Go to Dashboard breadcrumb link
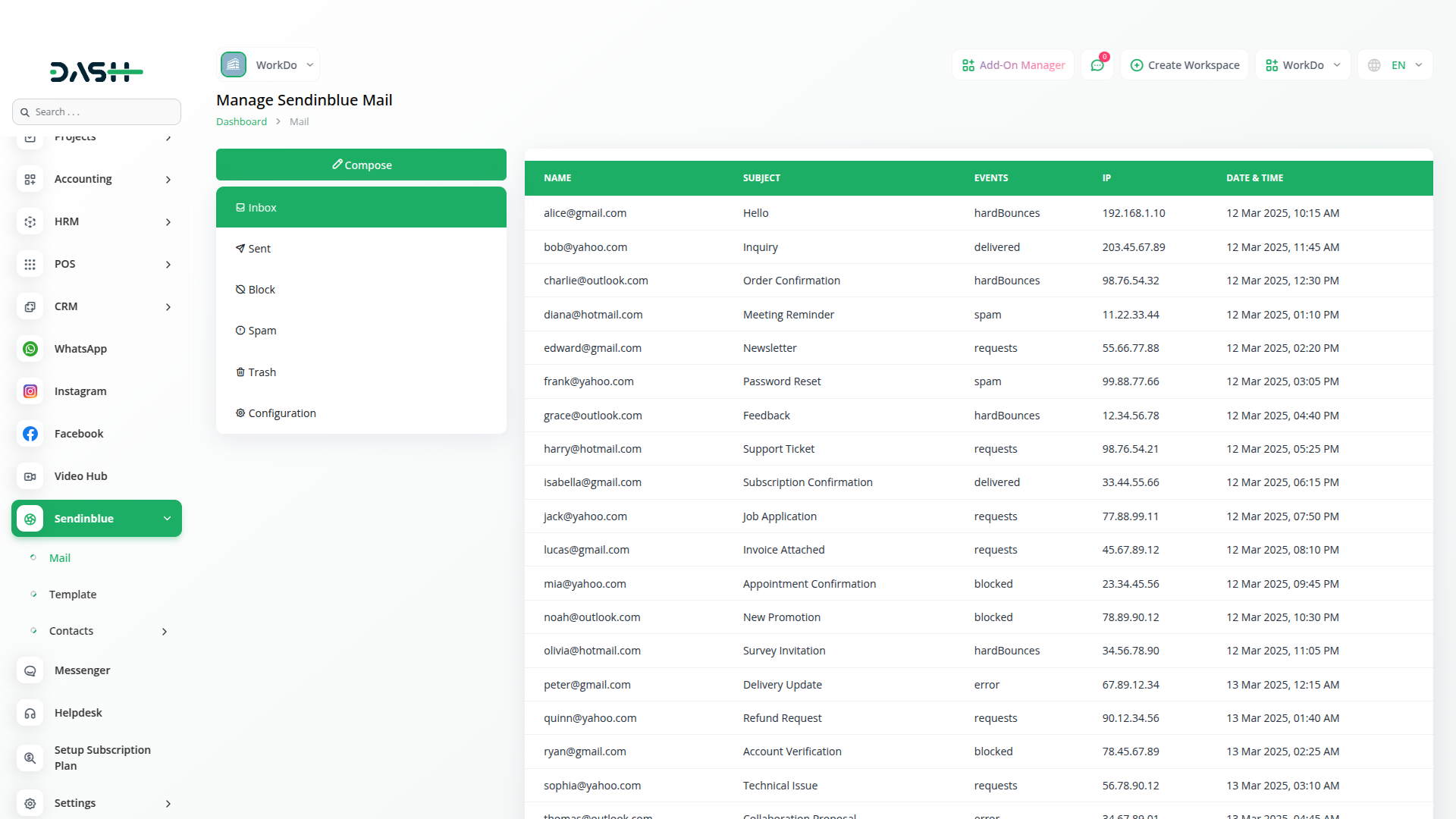The image size is (1456, 819). click(x=241, y=121)
